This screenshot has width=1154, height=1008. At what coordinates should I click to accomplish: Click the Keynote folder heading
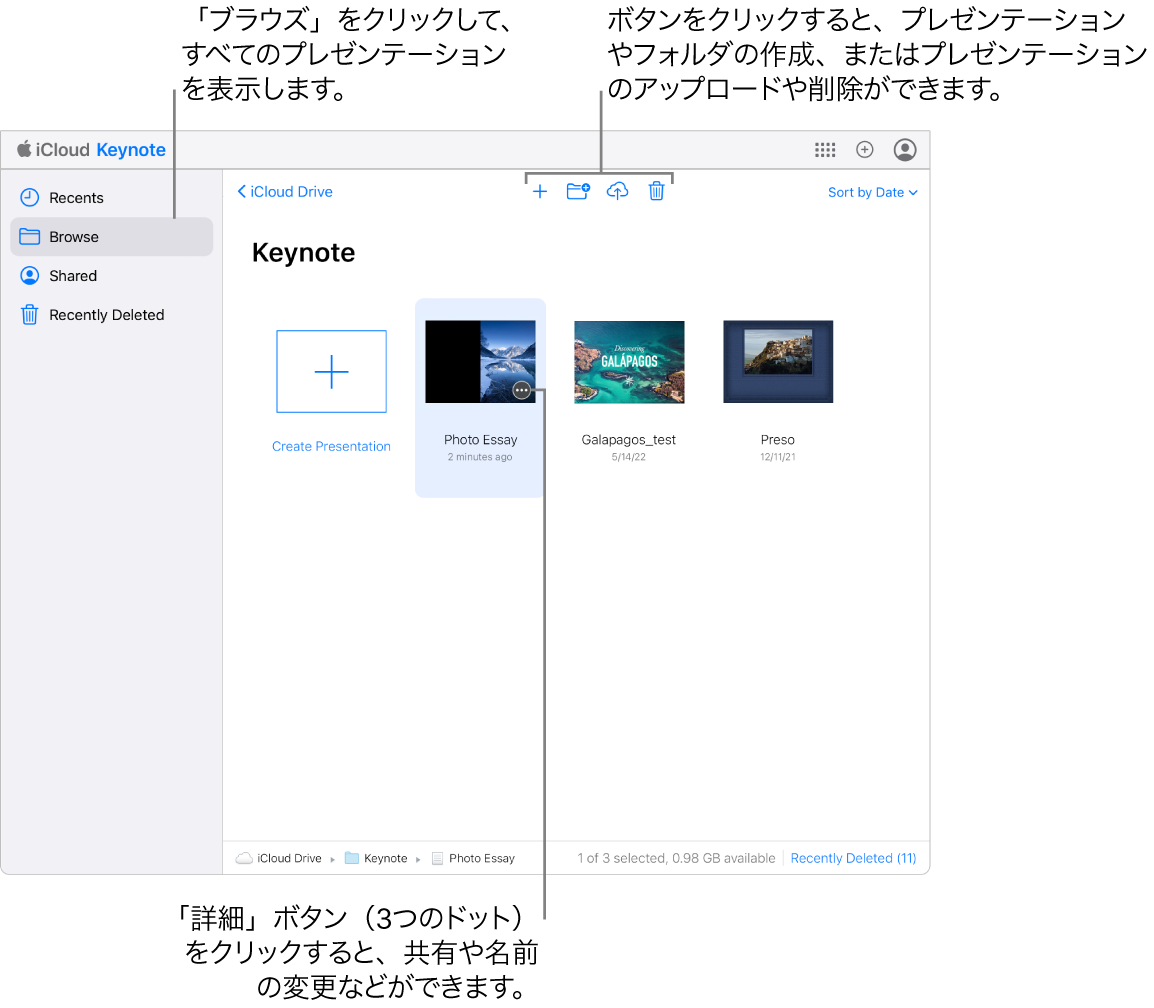click(303, 252)
